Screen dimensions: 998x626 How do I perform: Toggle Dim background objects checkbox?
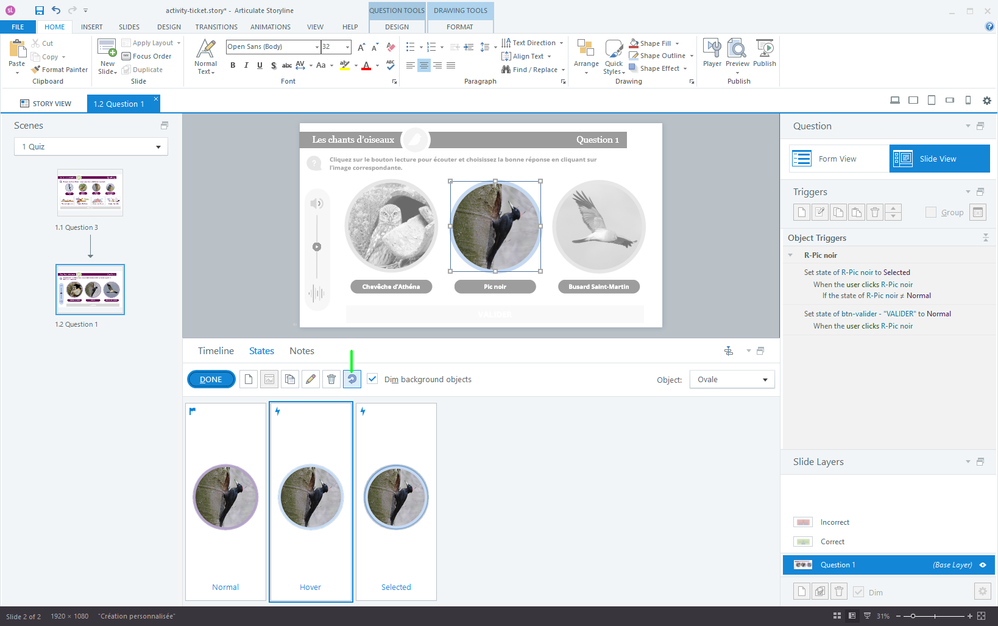(x=373, y=380)
